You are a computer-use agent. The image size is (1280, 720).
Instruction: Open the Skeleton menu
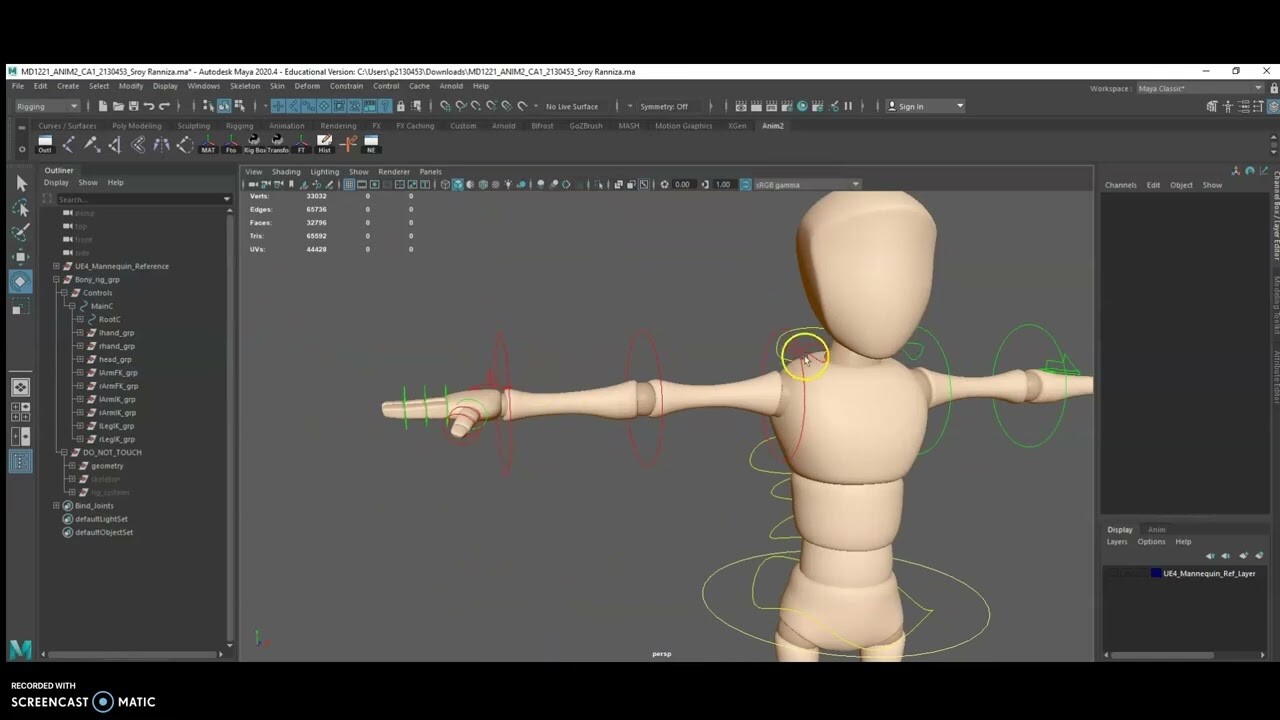click(245, 86)
